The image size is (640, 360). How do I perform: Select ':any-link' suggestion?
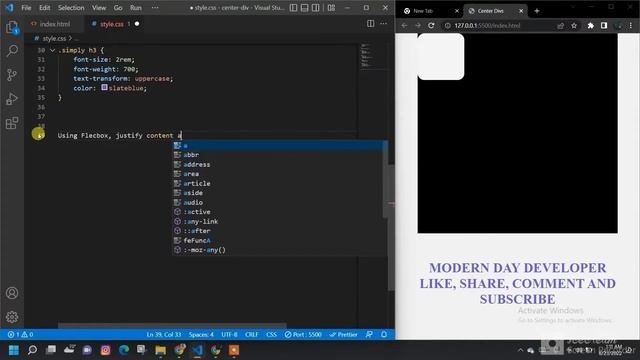click(278, 221)
